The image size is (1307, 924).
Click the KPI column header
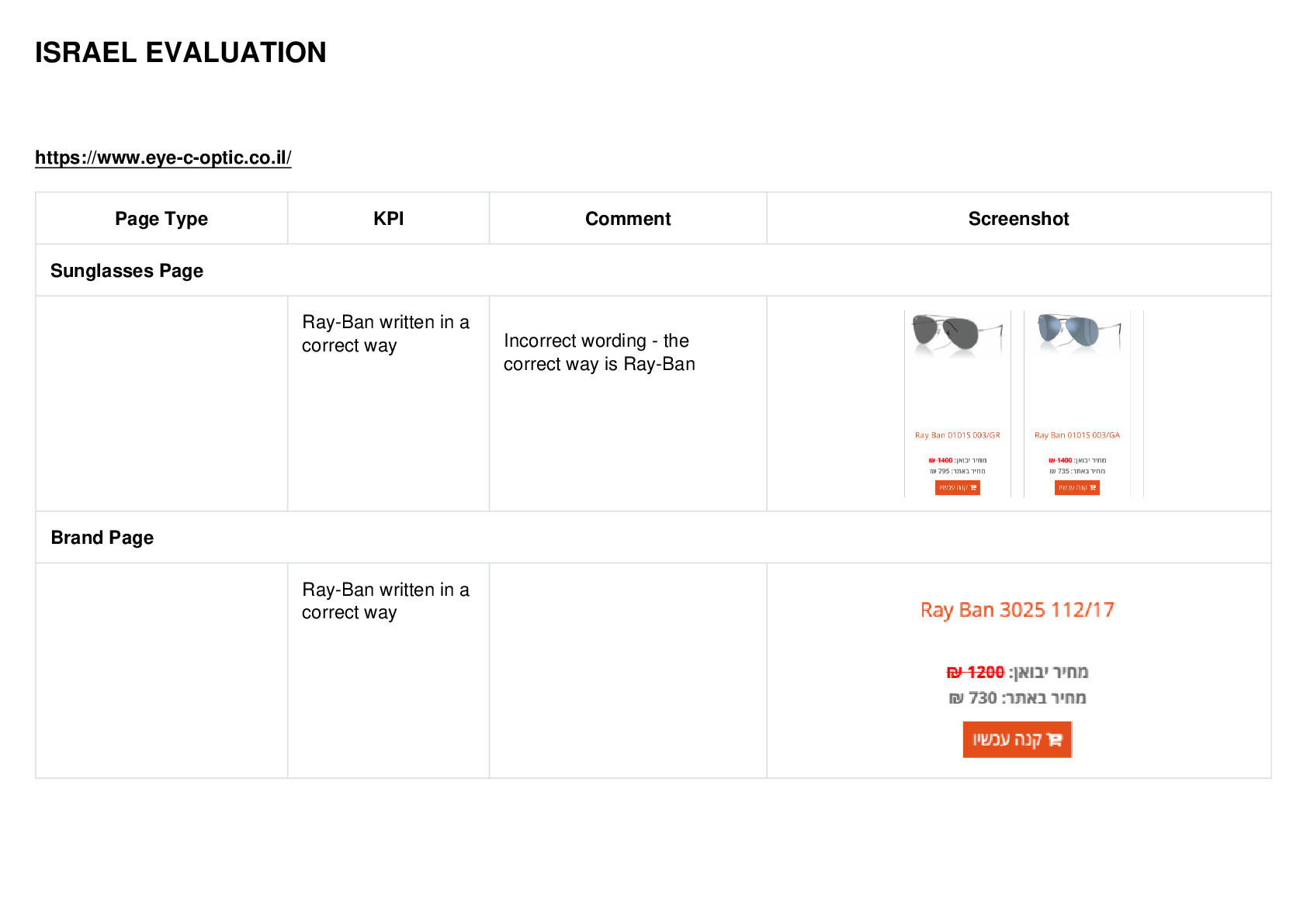click(388, 219)
